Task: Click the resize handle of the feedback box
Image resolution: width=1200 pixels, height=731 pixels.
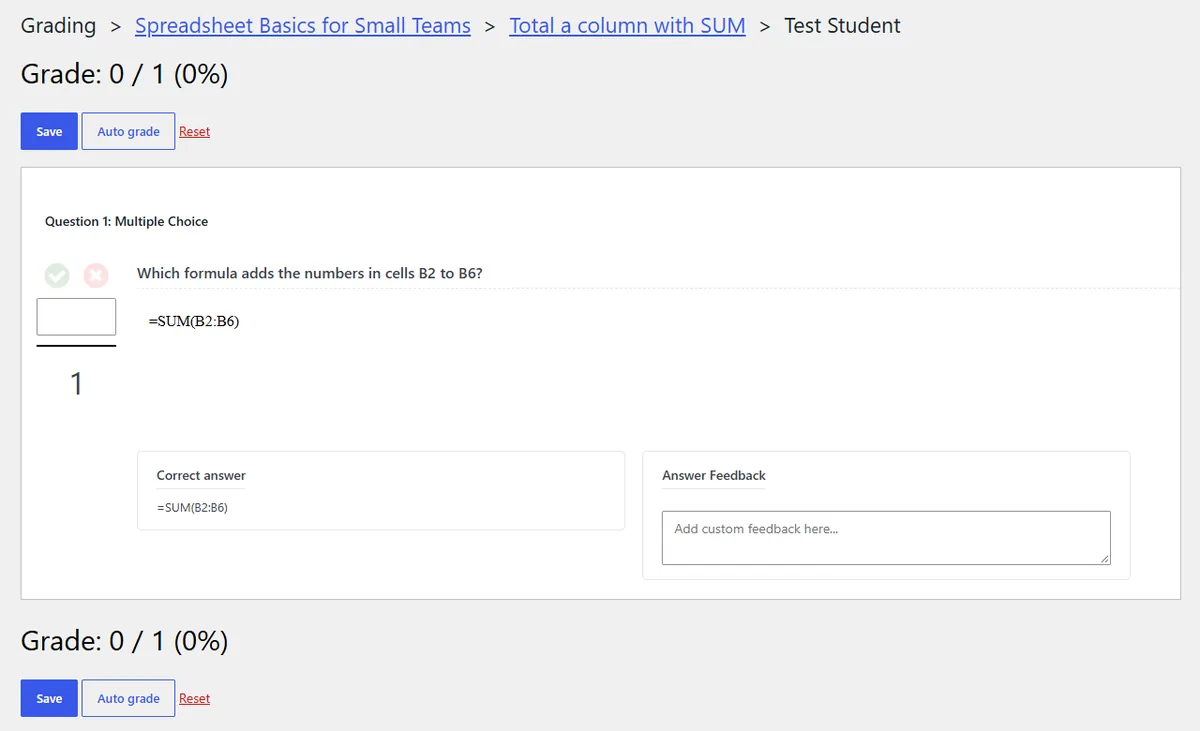Action: [1104, 558]
